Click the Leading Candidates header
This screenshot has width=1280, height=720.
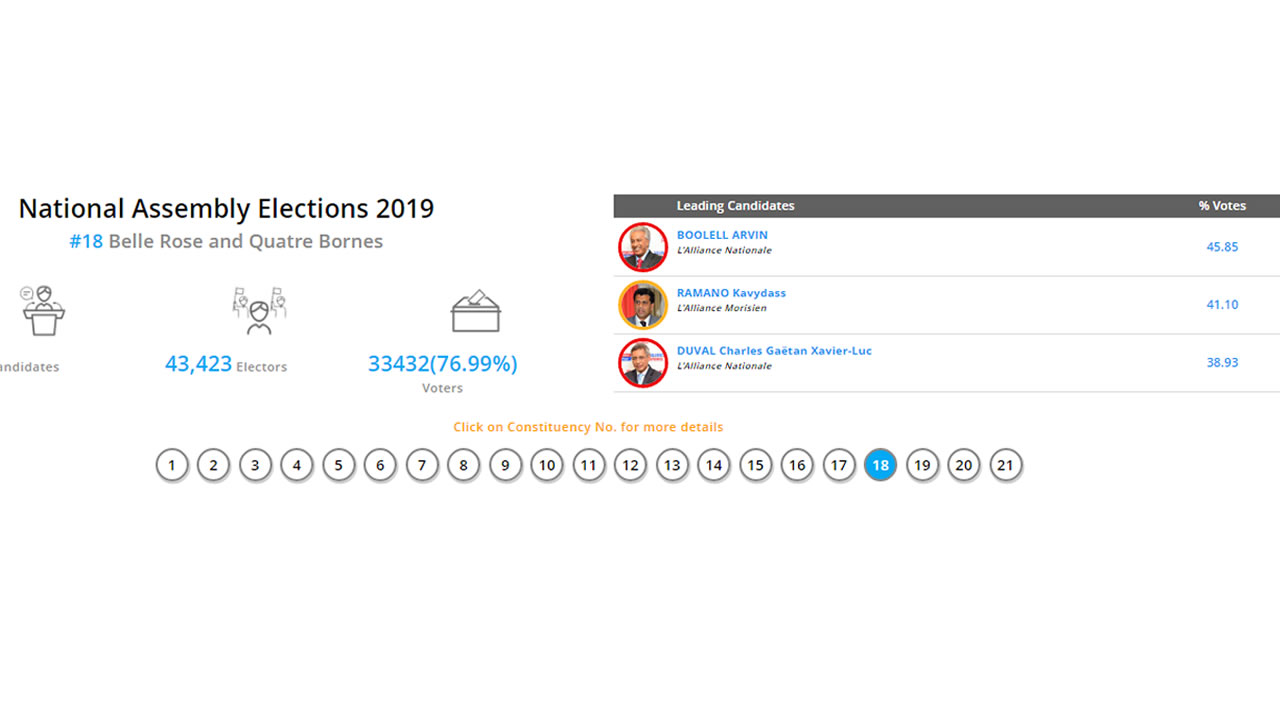click(x=735, y=206)
